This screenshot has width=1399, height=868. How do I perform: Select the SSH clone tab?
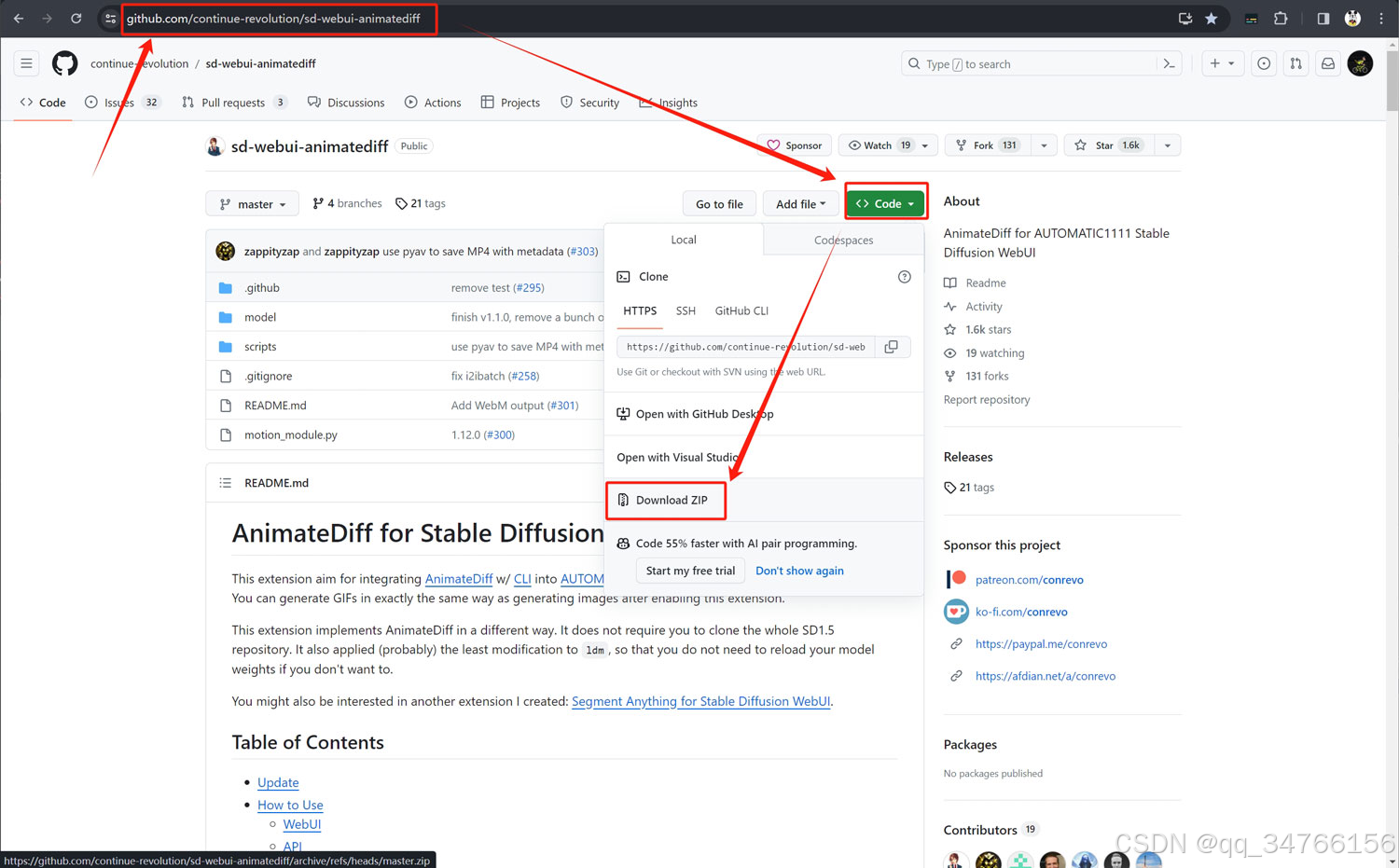point(686,311)
